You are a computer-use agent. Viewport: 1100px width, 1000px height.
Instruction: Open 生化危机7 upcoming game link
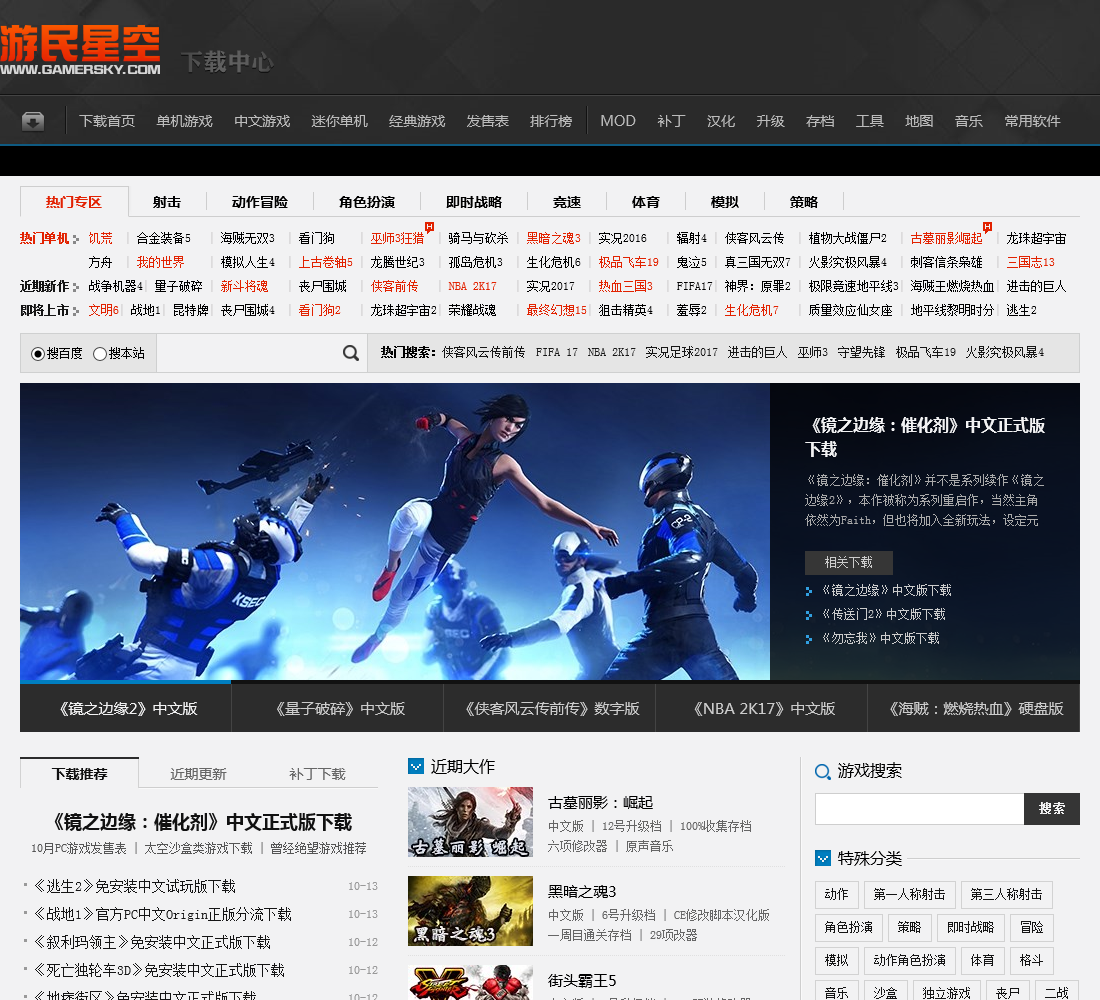click(751, 310)
